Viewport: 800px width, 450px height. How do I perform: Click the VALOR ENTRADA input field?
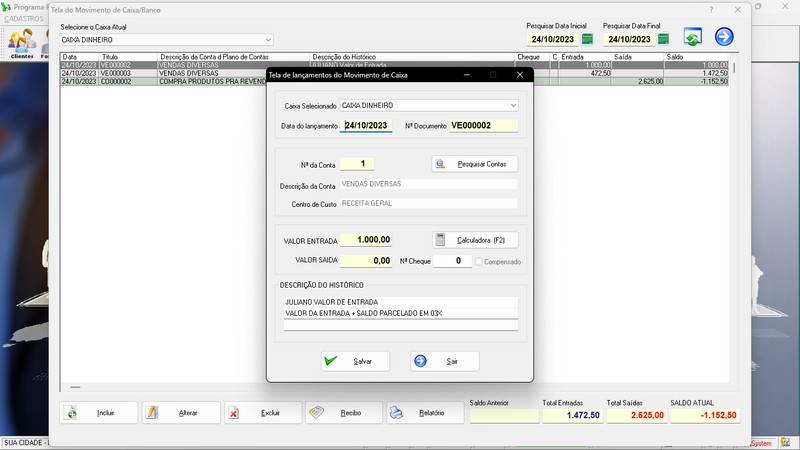(x=366, y=240)
